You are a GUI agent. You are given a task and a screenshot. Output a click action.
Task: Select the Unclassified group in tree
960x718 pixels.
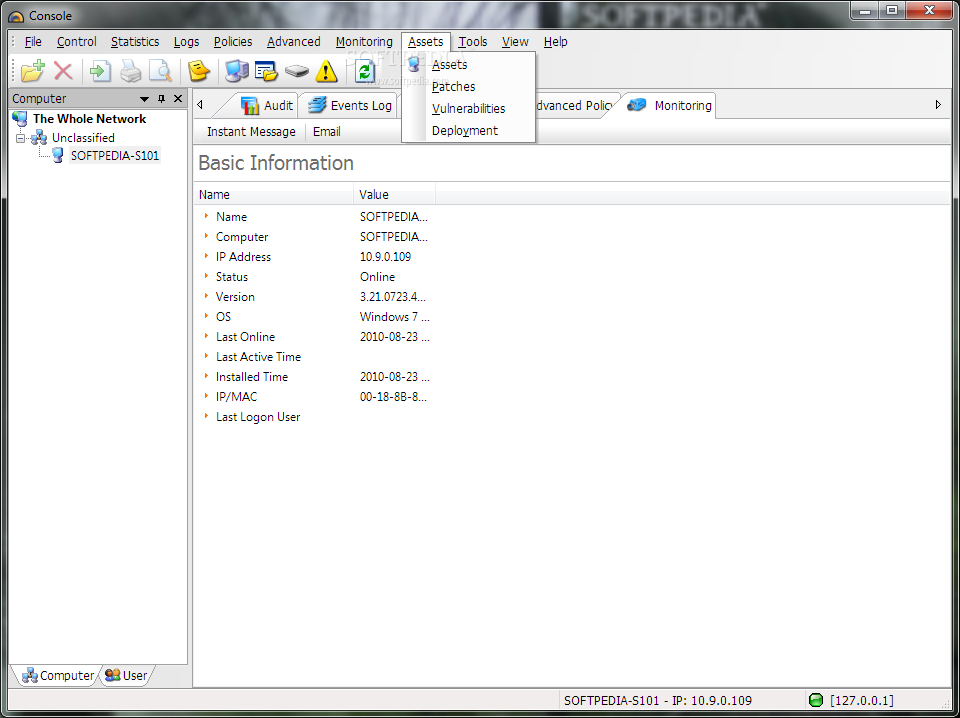pyautogui.click(x=83, y=138)
